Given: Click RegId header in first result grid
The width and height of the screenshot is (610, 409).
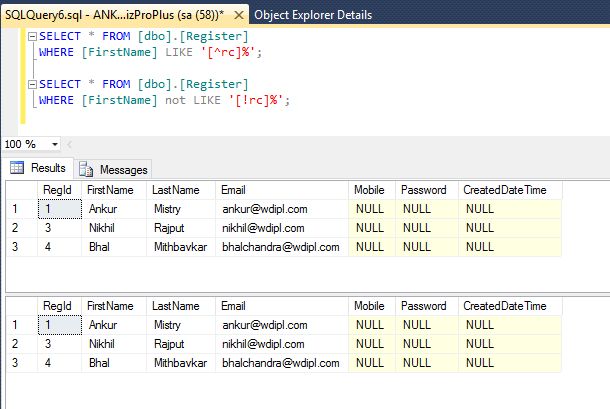Looking at the screenshot, I should [60, 190].
